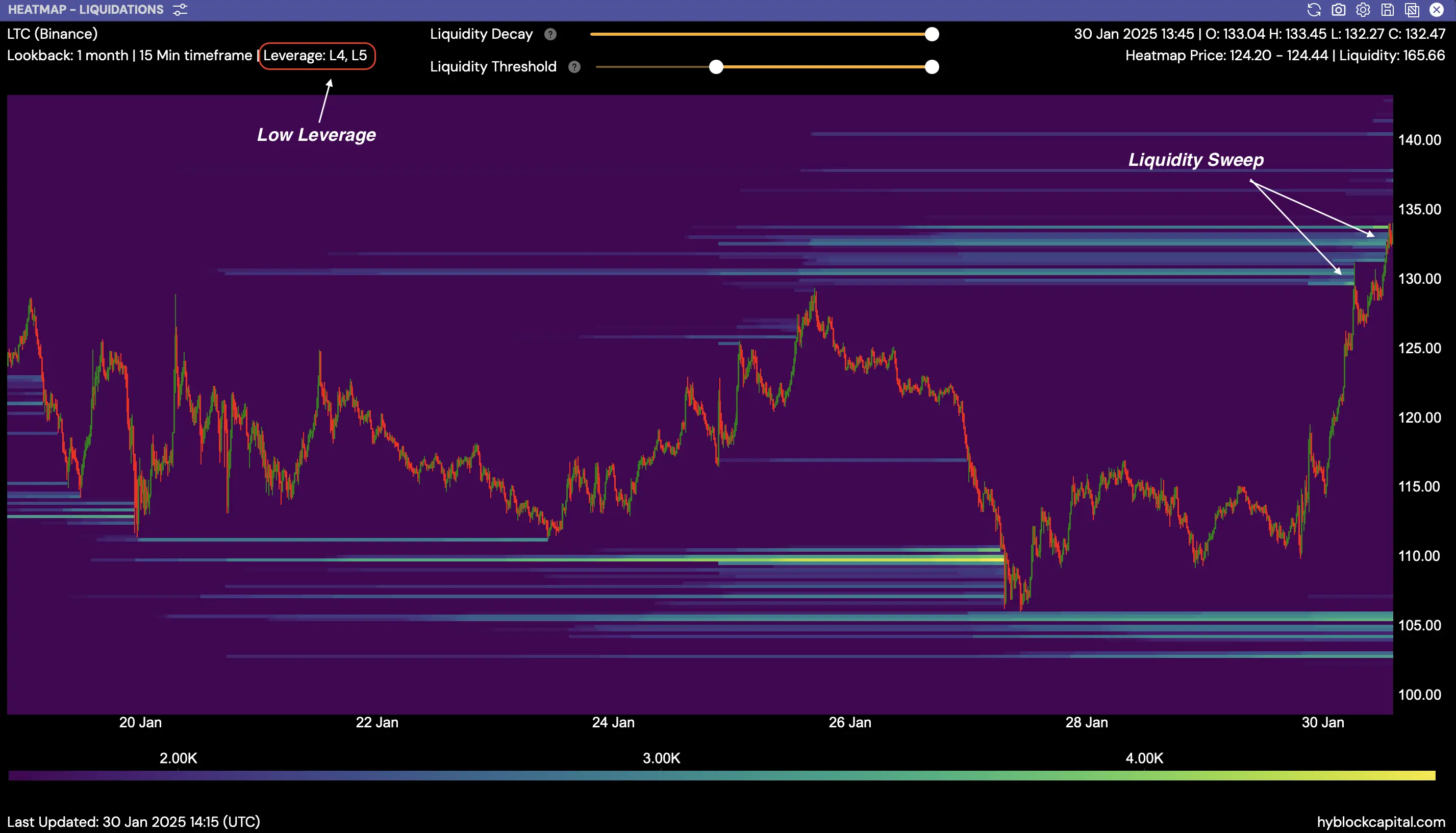Click the LTC (Binance) symbol label
The image size is (1456, 833).
click(52, 34)
